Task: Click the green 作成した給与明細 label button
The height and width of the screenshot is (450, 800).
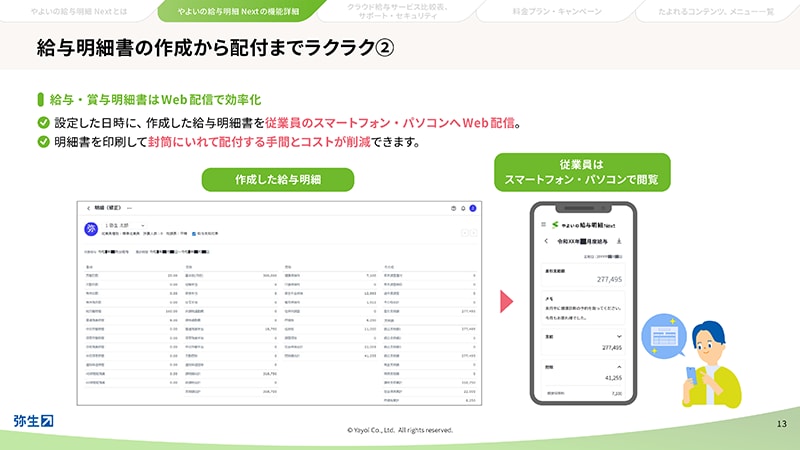Action: tap(278, 180)
